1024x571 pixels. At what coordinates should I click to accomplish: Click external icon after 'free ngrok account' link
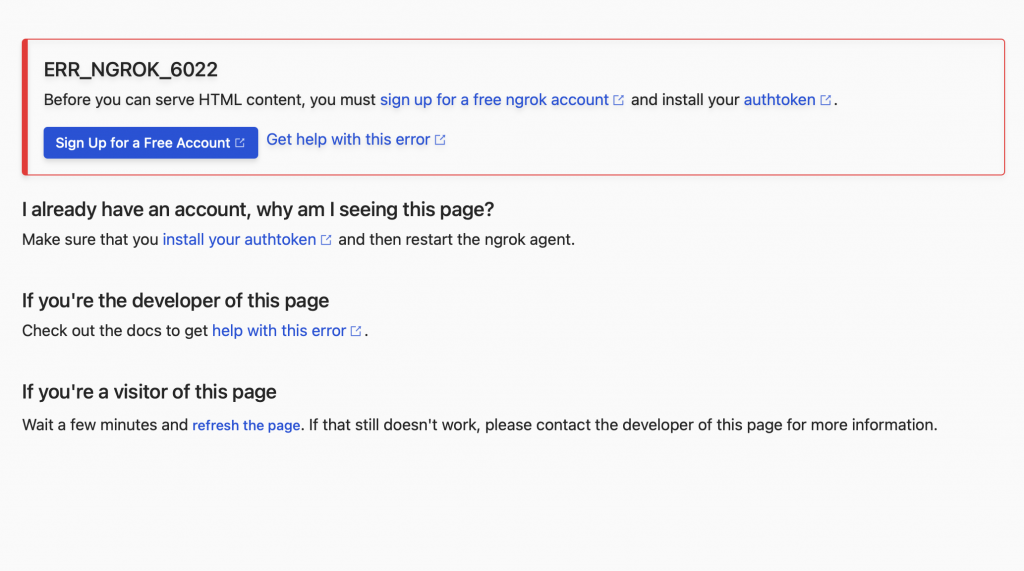click(618, 100)
